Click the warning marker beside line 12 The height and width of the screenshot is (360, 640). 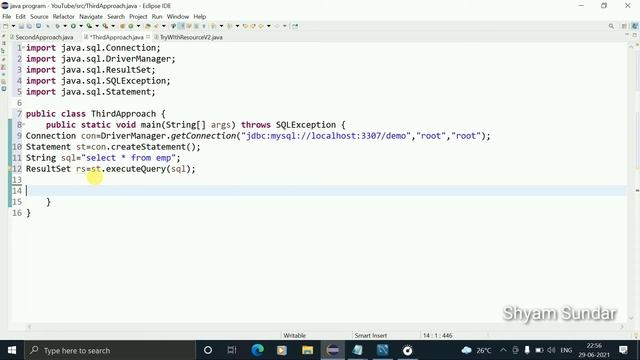tap(10, 169)
